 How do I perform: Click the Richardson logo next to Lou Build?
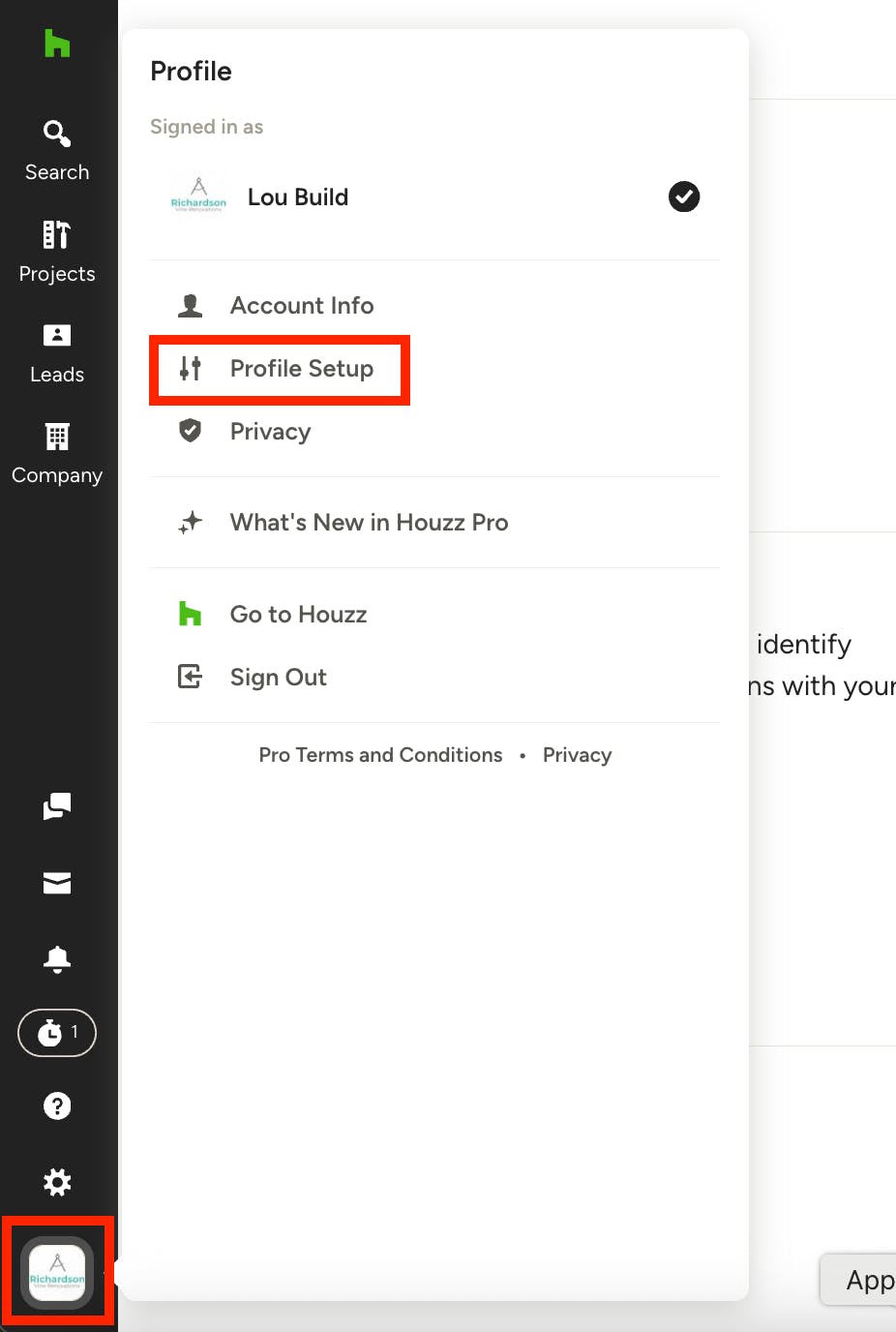(198, 196)
